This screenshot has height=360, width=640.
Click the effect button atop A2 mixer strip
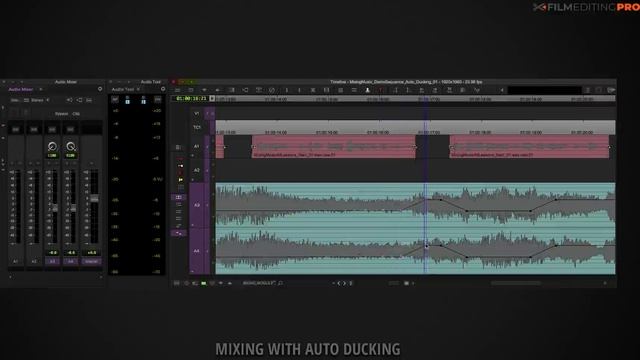34,129
